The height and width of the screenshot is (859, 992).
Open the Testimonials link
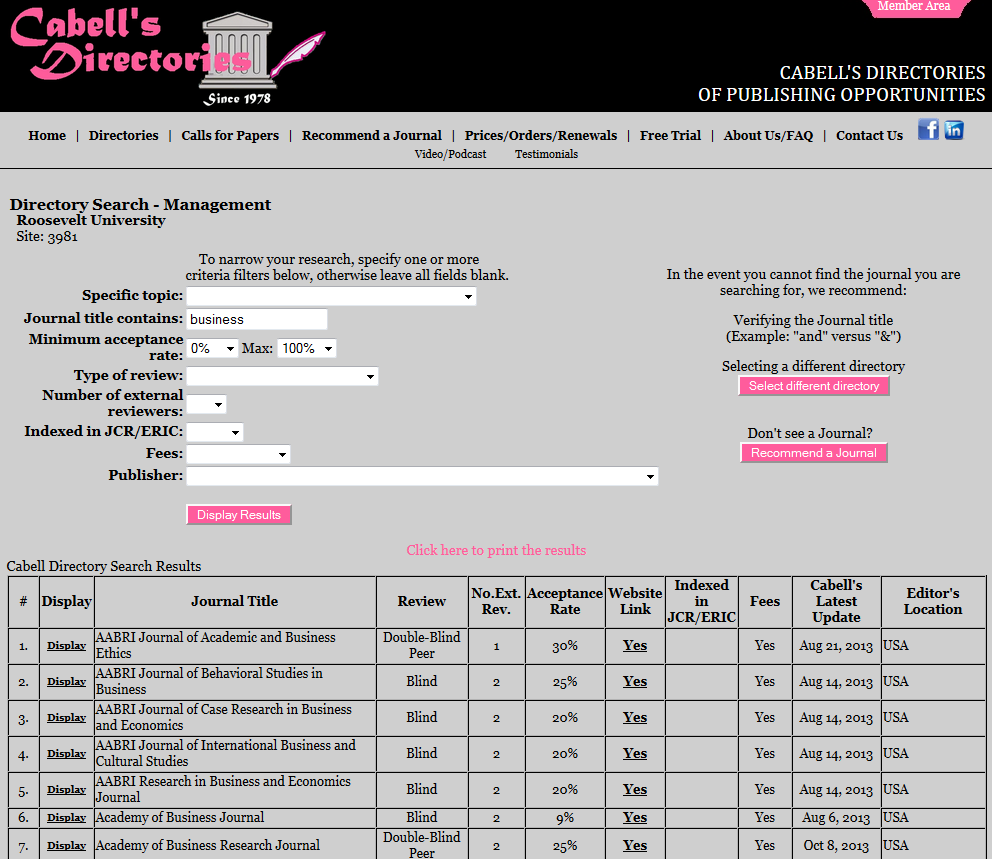(546, 154)
